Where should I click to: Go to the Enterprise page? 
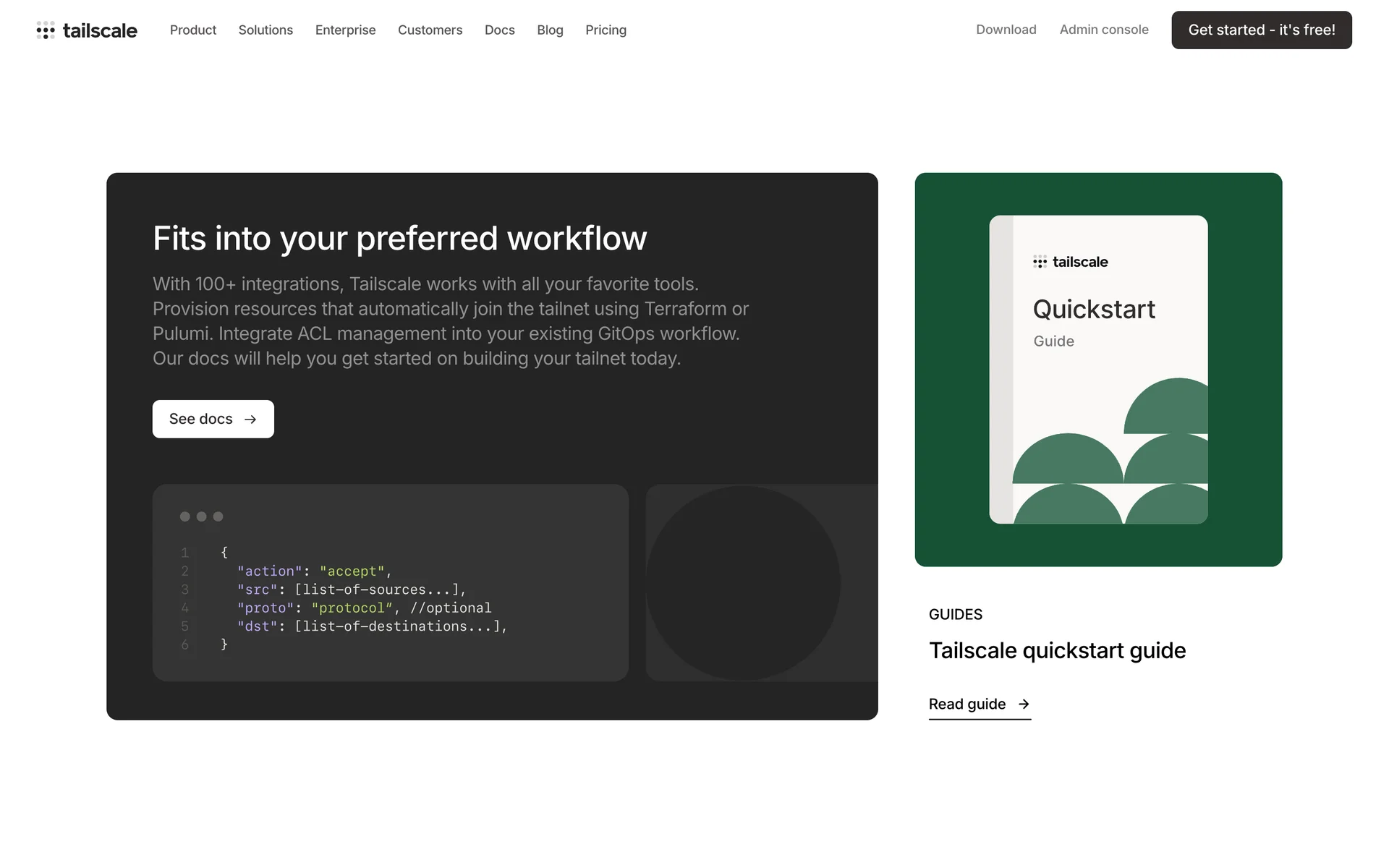(x=345, y=30)
